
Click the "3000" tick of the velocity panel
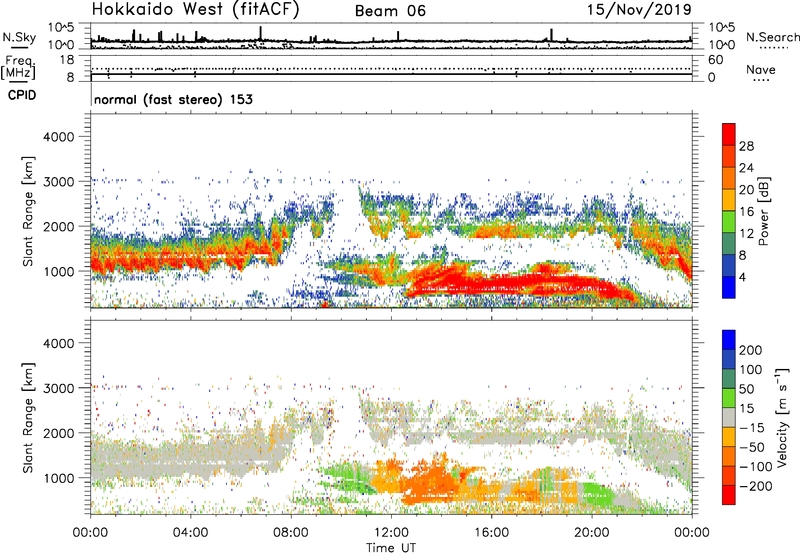click(x=58, y=388)
